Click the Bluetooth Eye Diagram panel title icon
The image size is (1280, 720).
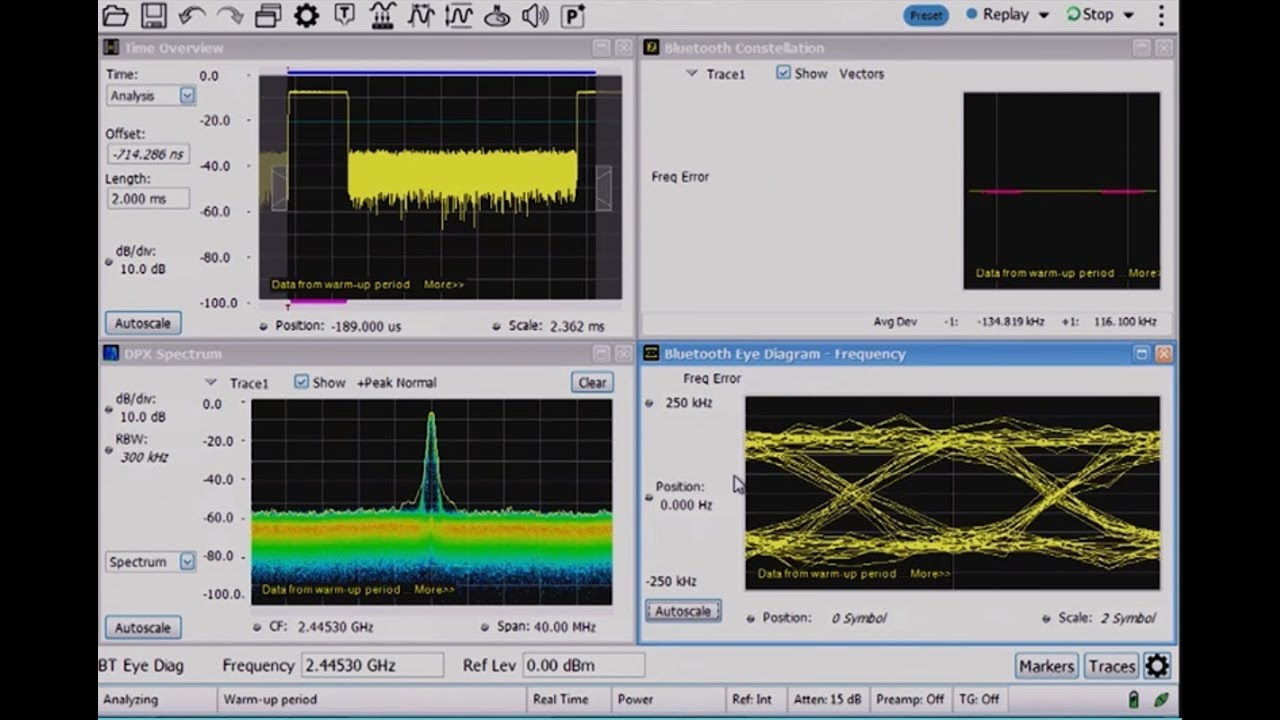tap(651, 354)
